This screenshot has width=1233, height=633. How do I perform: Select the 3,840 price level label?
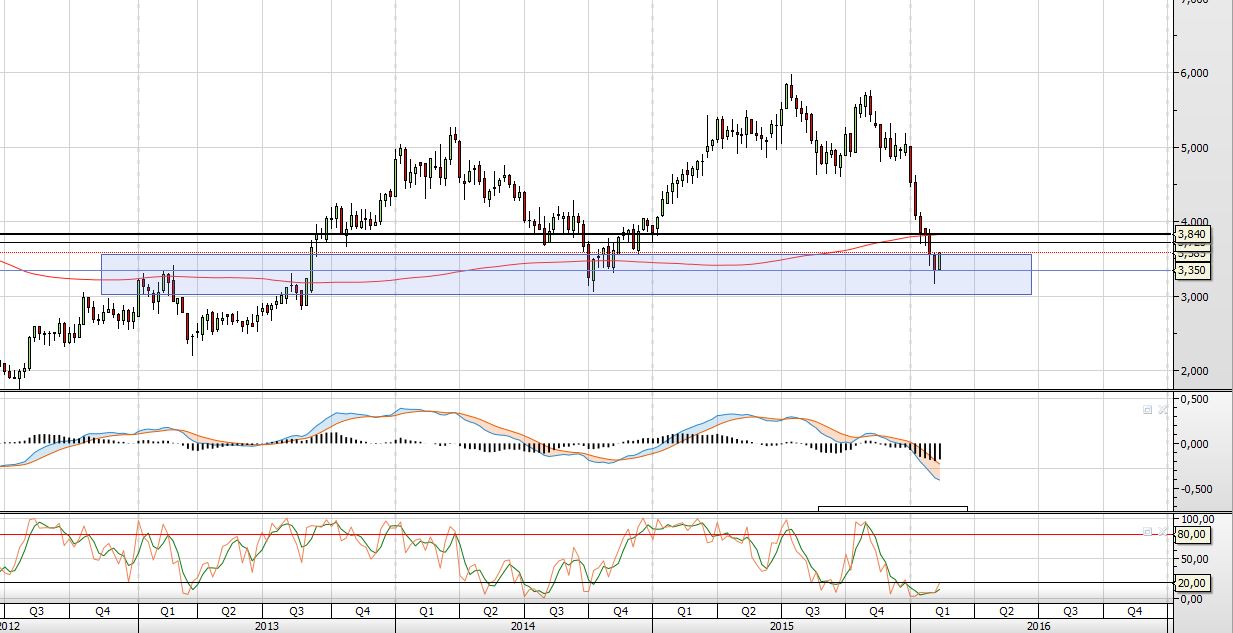point(1193,234)
